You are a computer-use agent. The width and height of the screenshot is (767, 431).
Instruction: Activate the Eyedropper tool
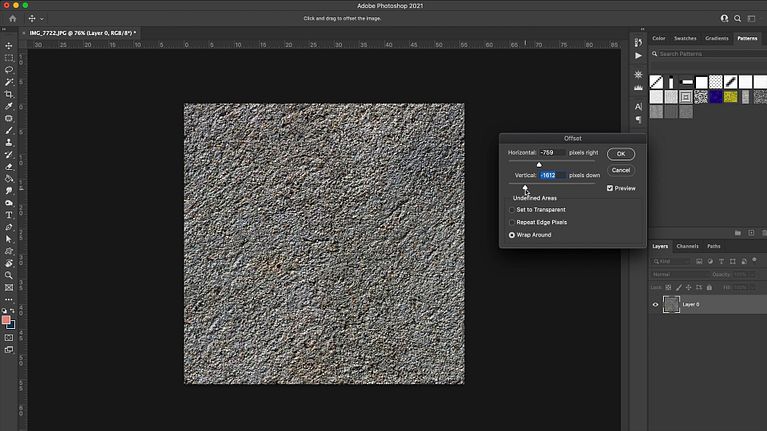9,106
